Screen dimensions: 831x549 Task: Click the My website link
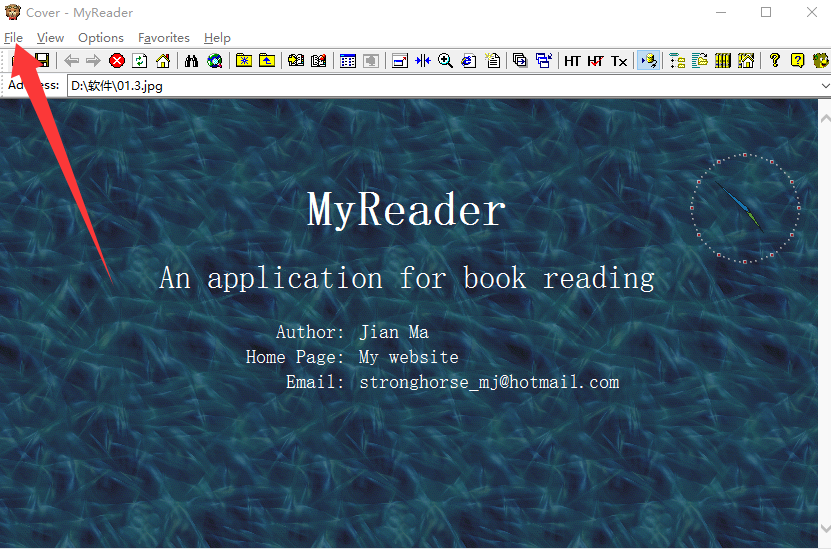pos(408,357)
